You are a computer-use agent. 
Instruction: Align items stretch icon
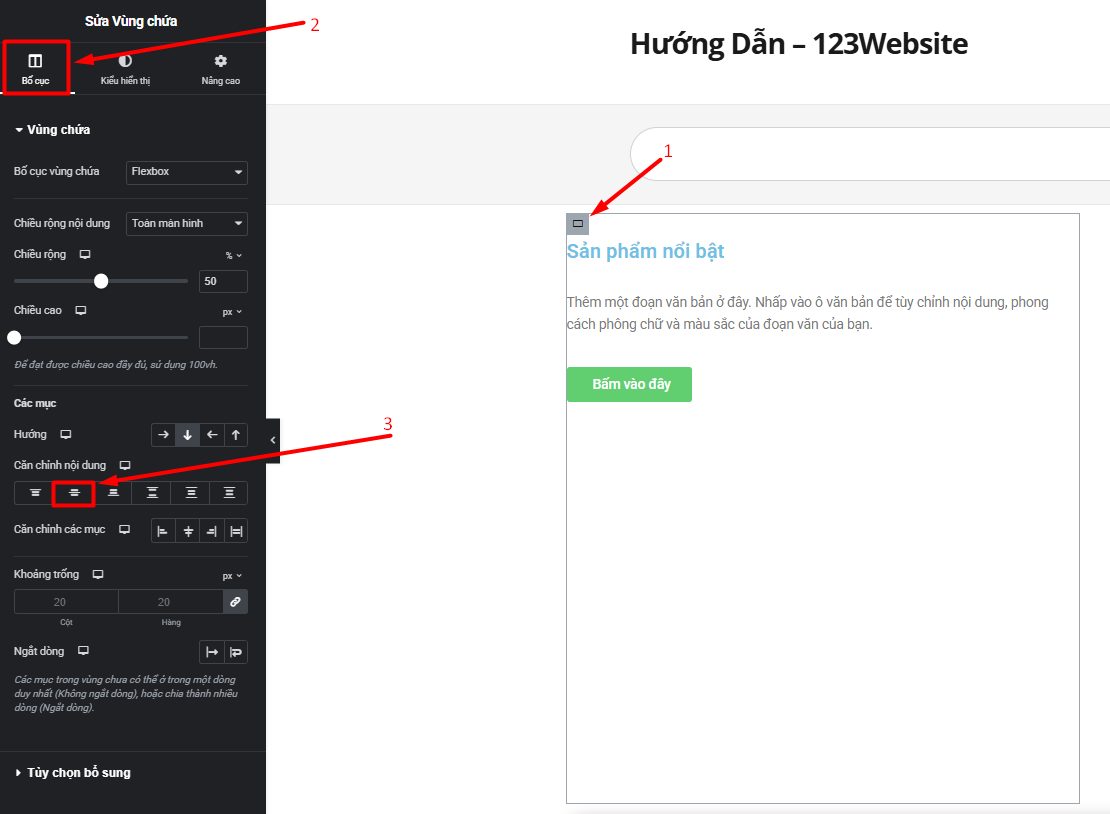(x=236, y=531)
